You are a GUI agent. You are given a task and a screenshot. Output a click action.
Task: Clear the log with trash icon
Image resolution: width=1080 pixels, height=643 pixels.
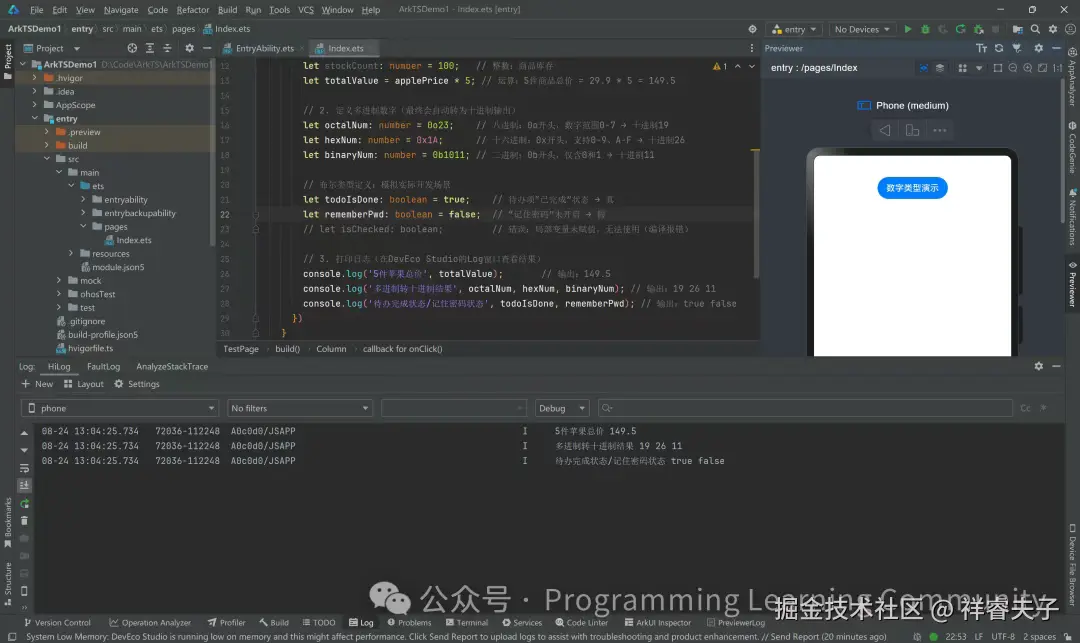pos(25,521)
